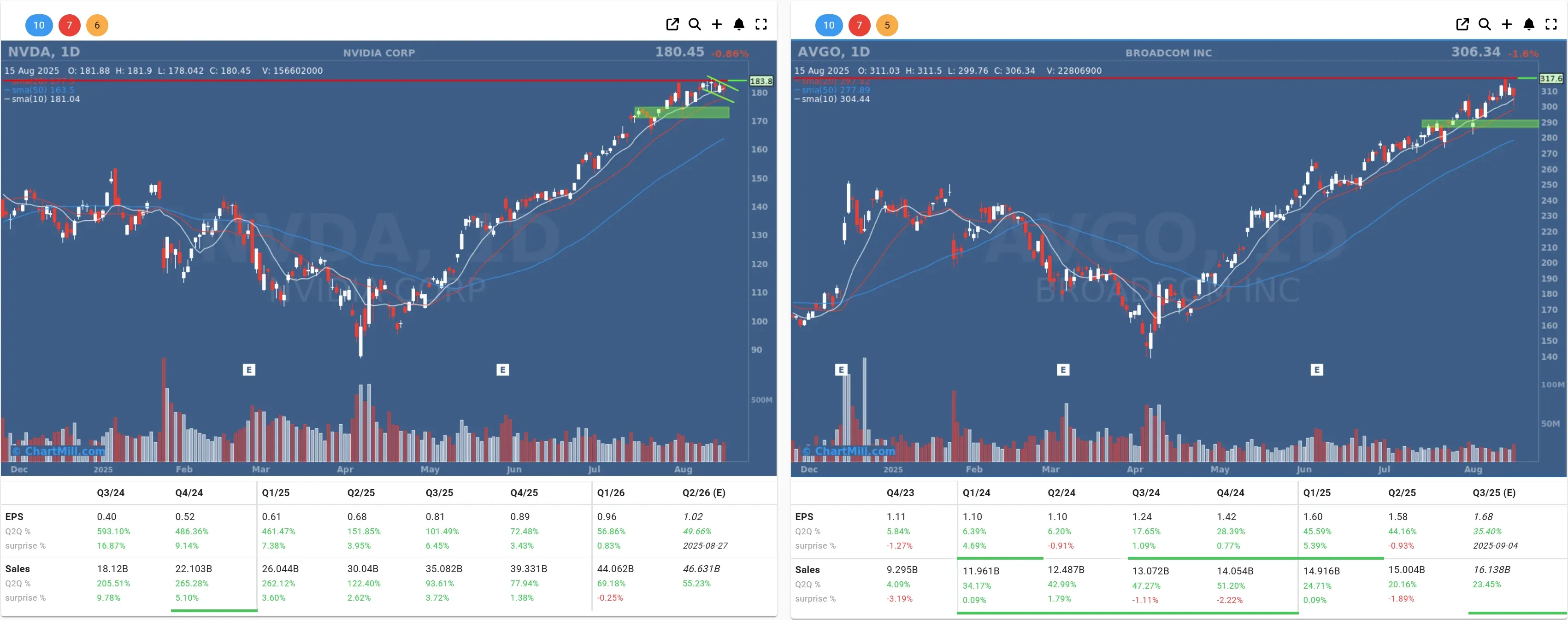This screenshot has width=1568, height=620.
Task: Click NVDA earnings date 2025-08-27
Action: (x=705, y=546)
